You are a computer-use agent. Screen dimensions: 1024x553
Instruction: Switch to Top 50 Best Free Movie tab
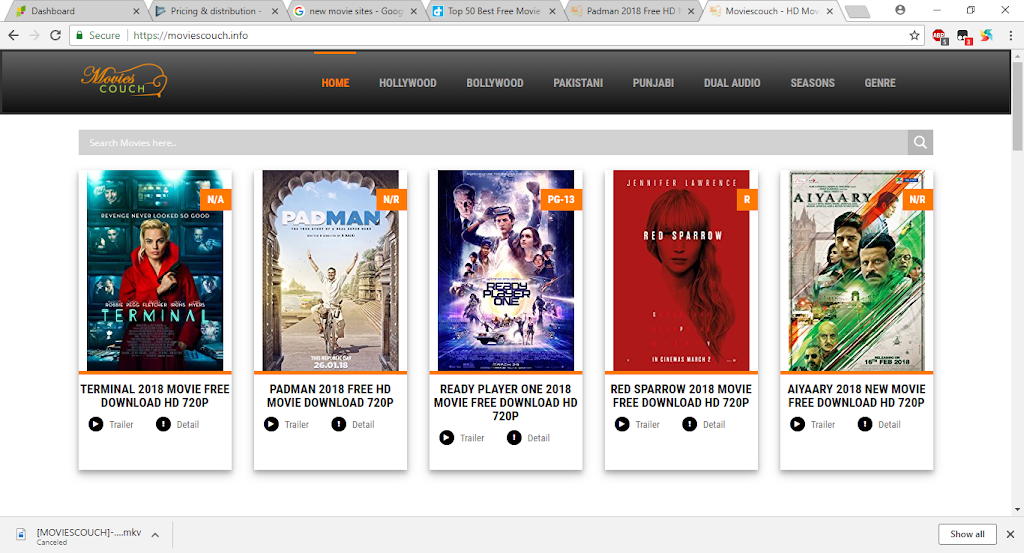[494, 11]
